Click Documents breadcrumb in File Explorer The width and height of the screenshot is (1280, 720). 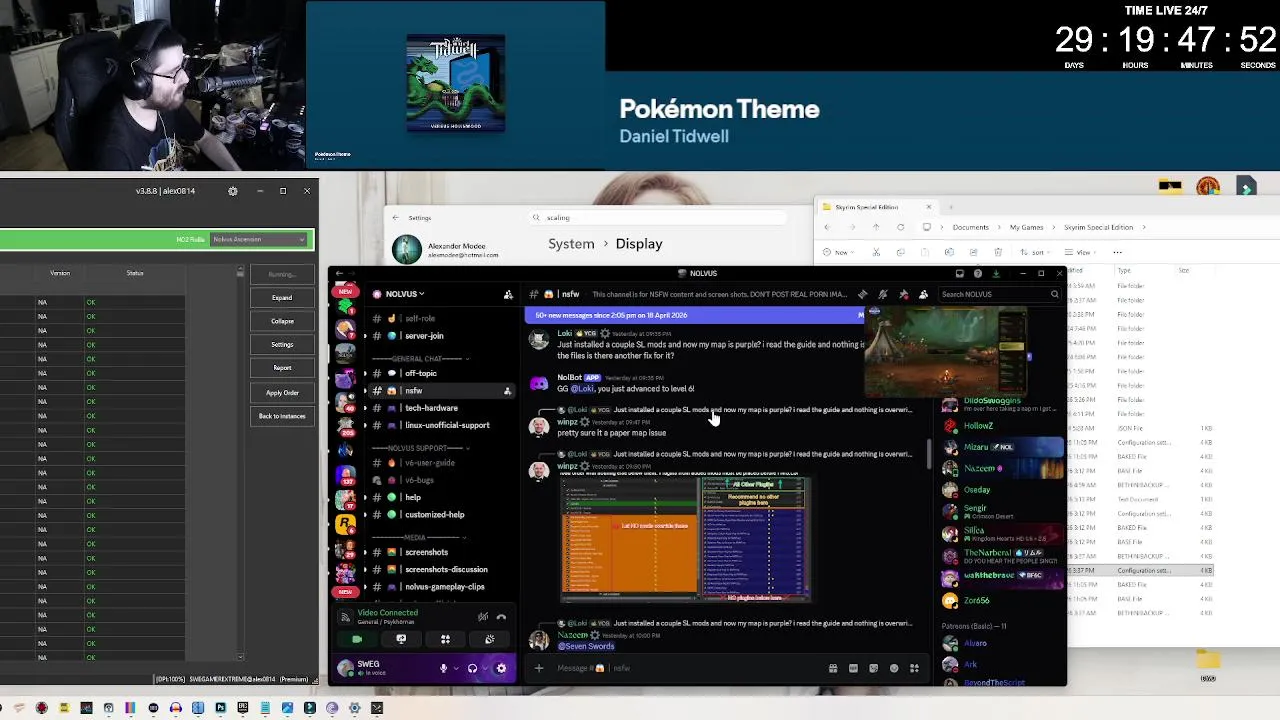pos(970,227)
